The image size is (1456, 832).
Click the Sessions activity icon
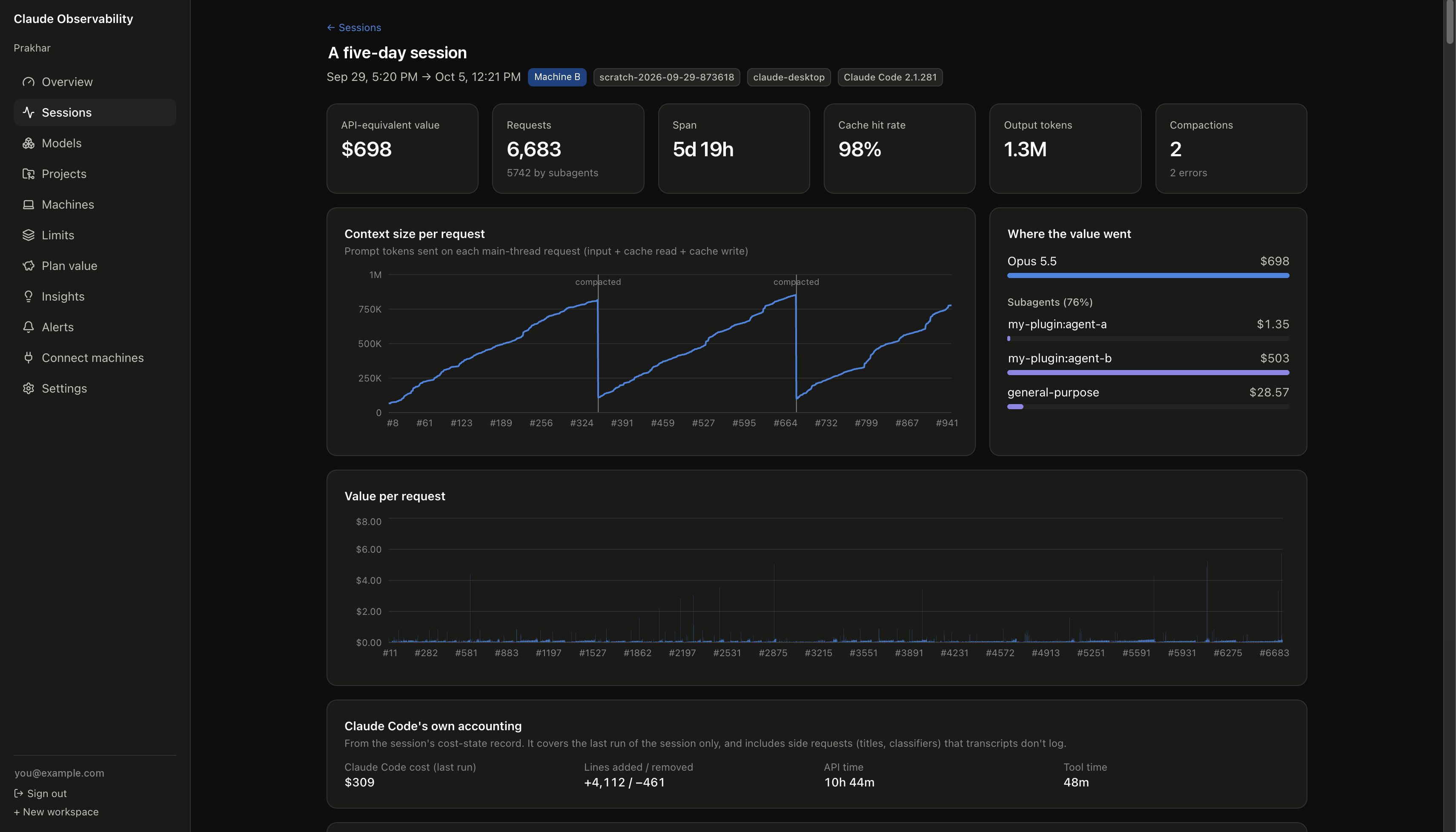click(x=29, y=112)
